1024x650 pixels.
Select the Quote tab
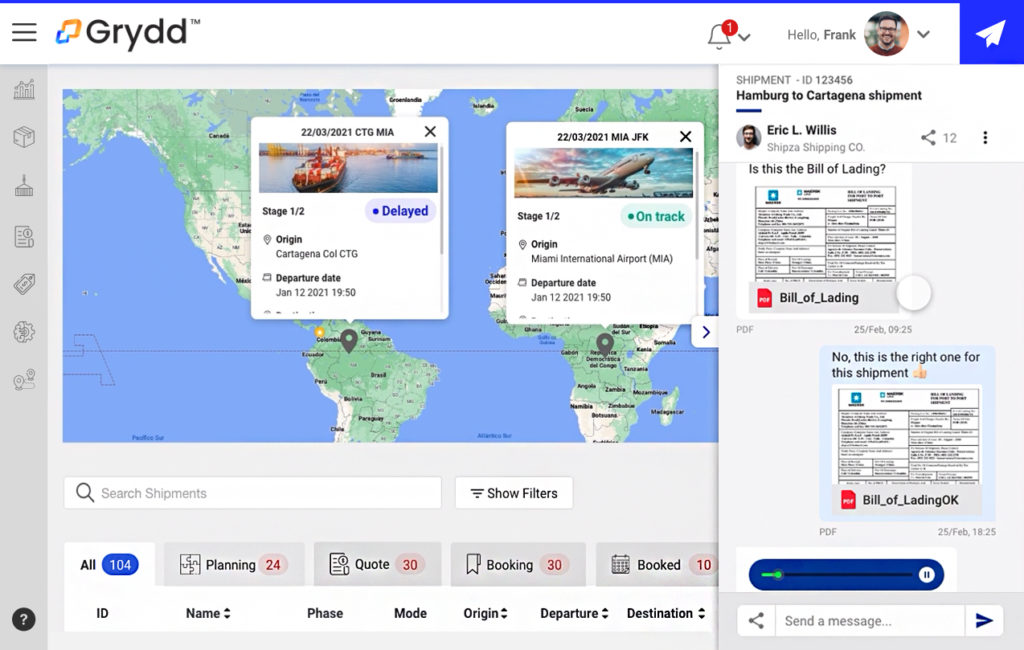coord(377,564)
